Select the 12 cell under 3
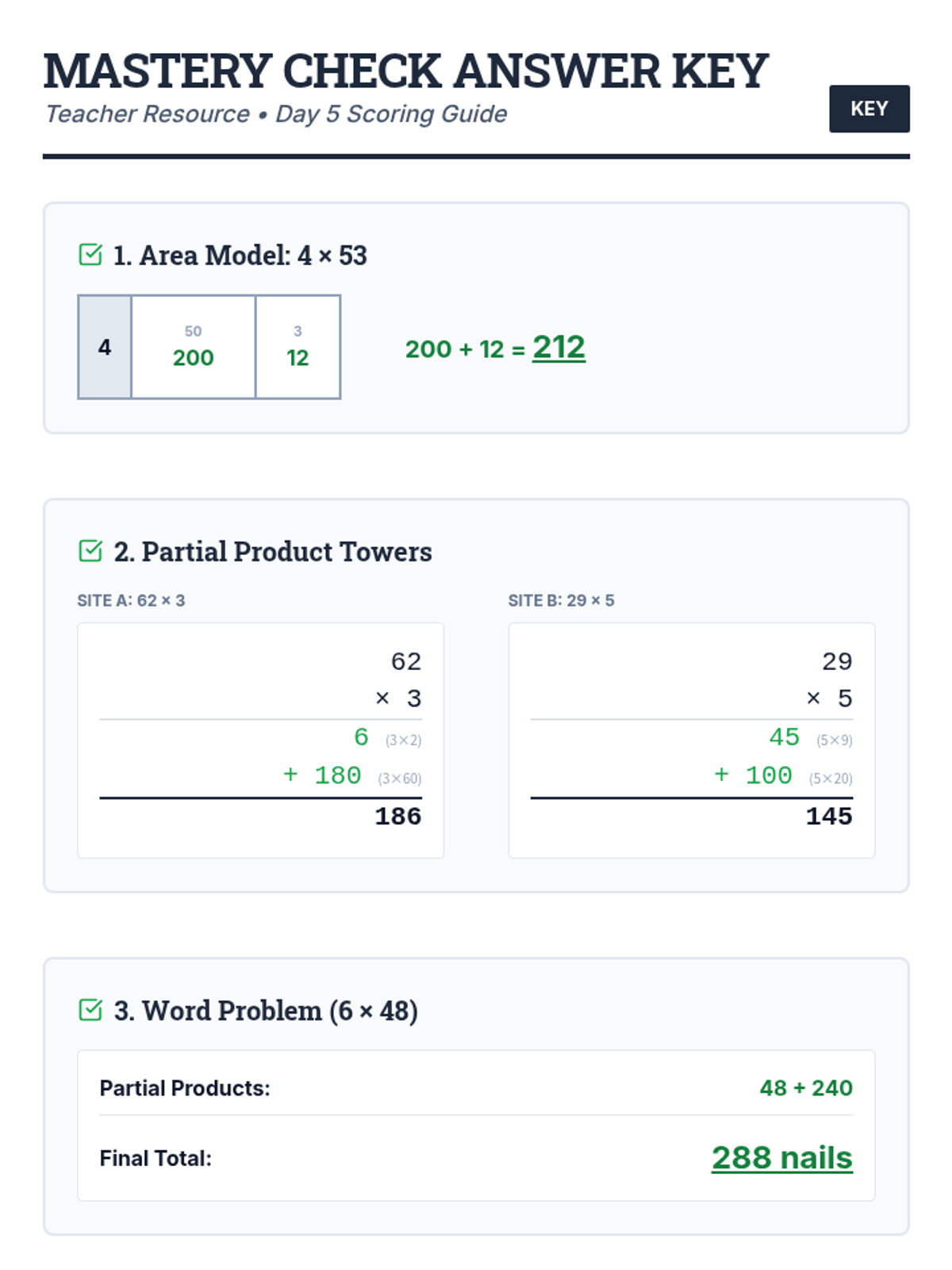This screenshot has width=952, height=1270. point(297,348)
